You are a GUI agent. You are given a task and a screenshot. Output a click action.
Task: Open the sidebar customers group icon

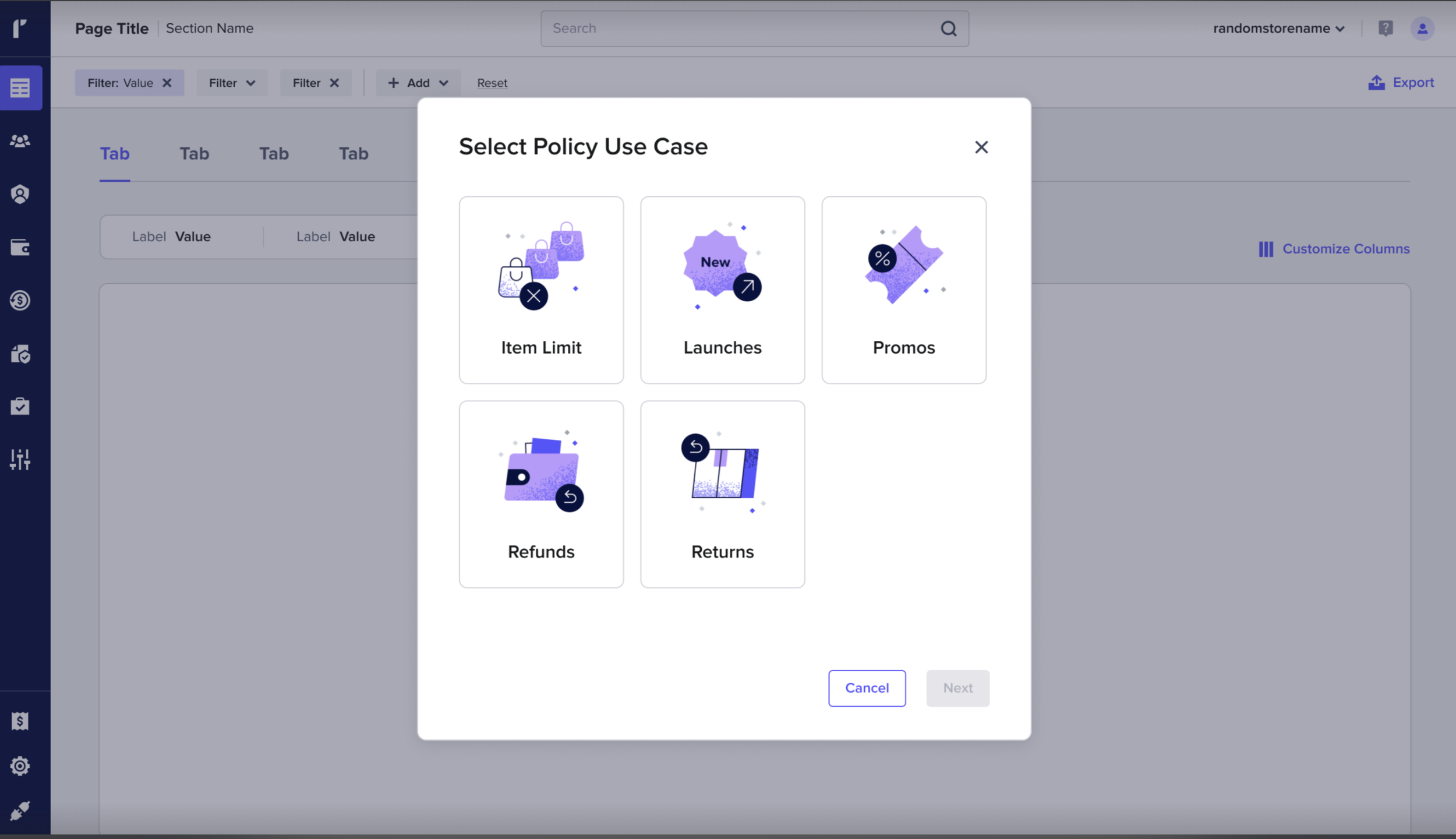(x=20, y=141)
